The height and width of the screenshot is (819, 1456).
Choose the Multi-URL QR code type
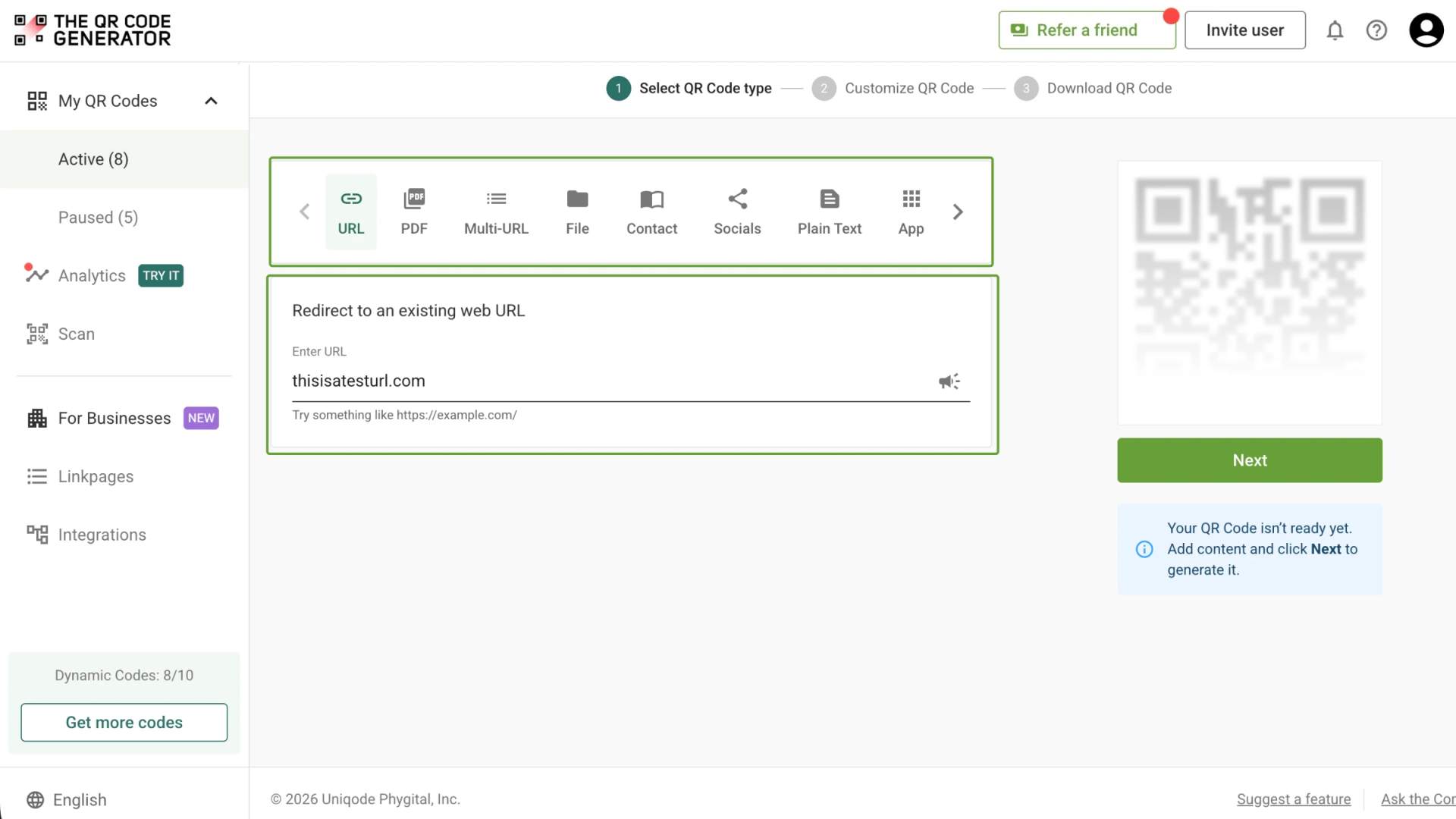pos(496,212)
